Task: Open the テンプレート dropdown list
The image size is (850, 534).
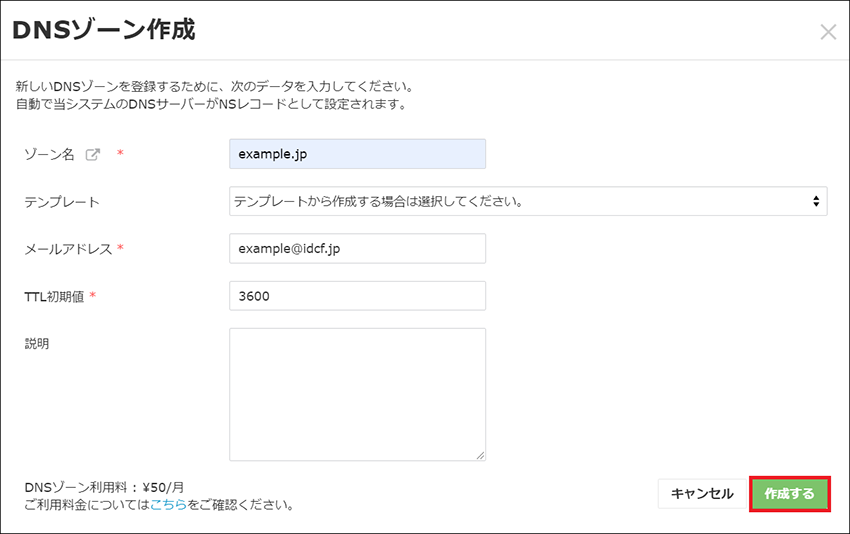Action: [528, 201]
